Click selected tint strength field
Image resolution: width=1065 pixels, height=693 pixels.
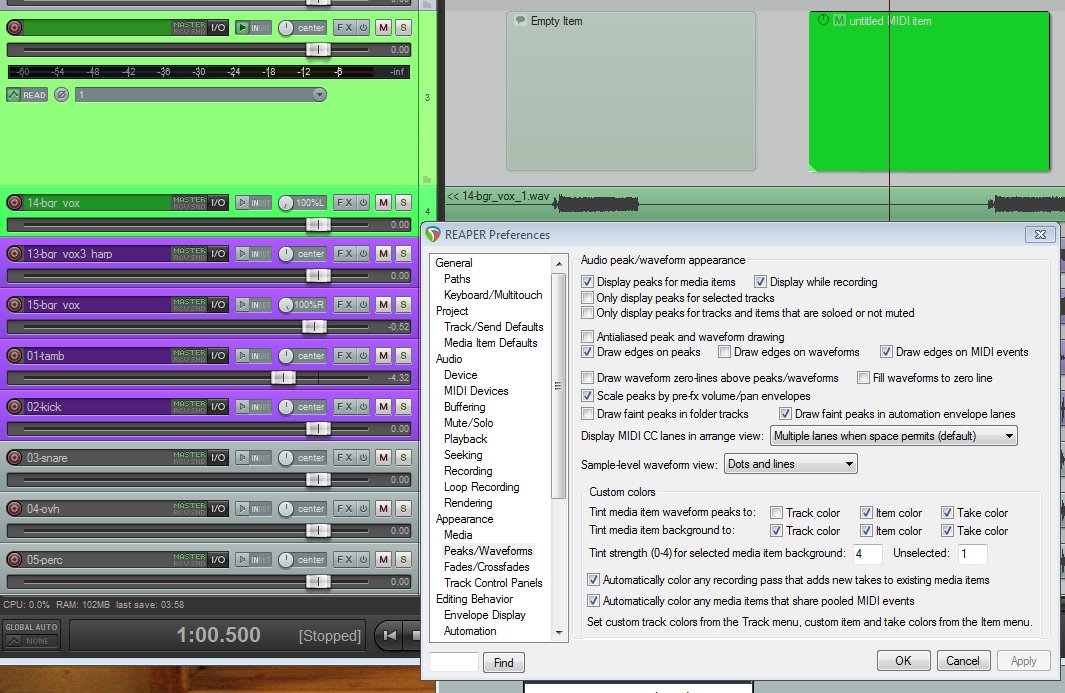[867, 554]
